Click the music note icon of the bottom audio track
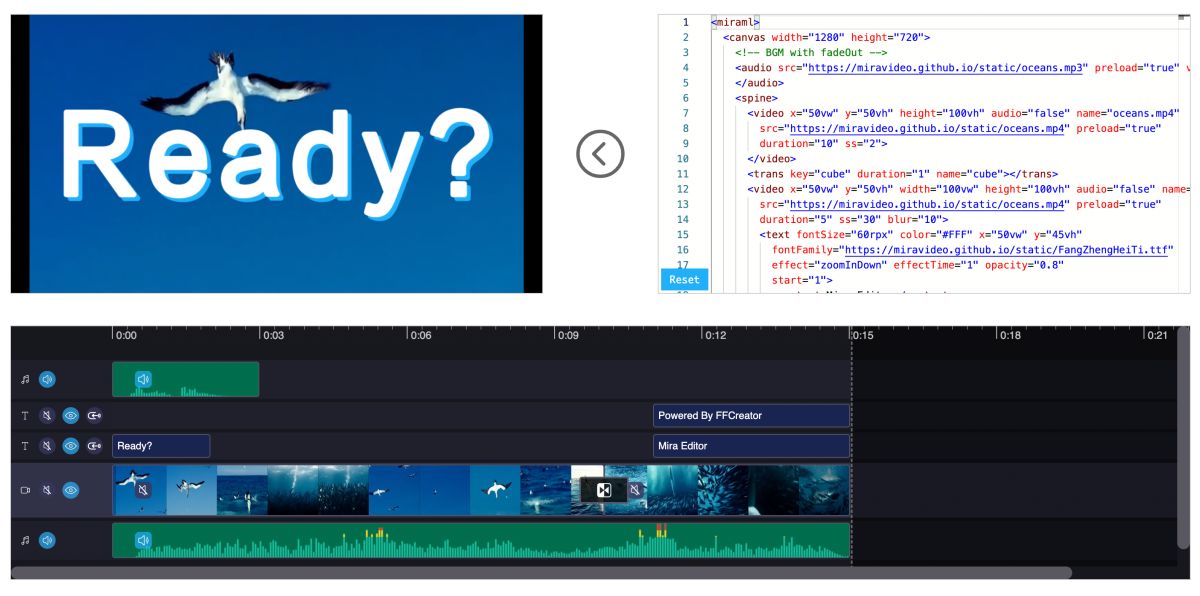 (x=26, y=540)
